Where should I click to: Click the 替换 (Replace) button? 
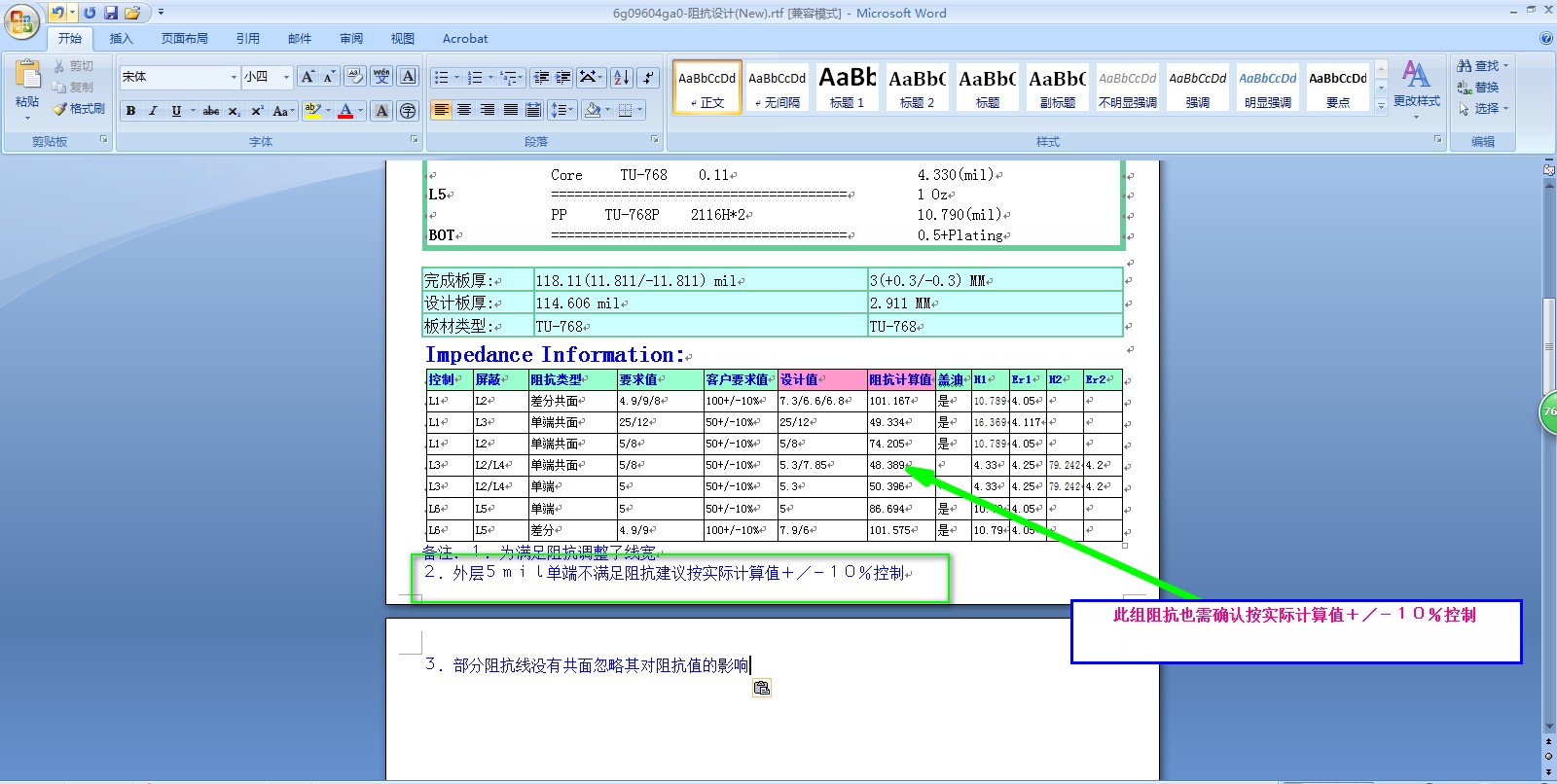click(x=1478, y=88)
